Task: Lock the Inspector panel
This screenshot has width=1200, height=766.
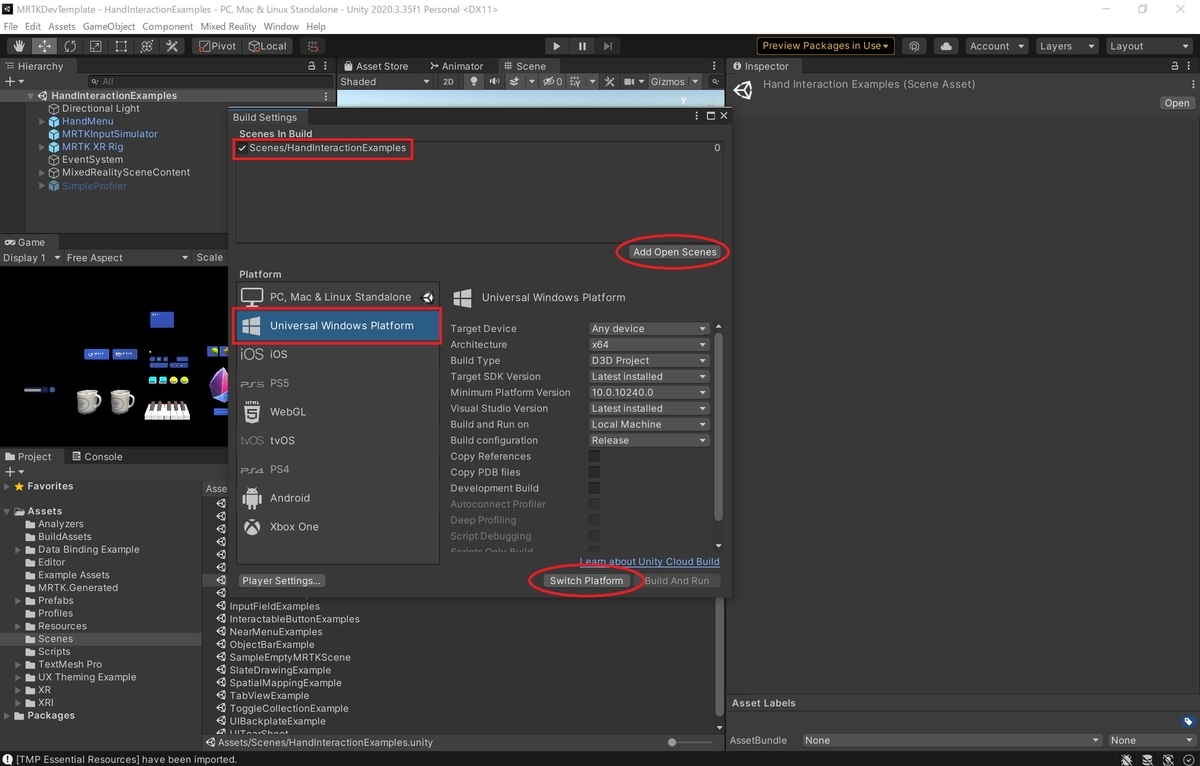Action: click(x=1175, y=66)
